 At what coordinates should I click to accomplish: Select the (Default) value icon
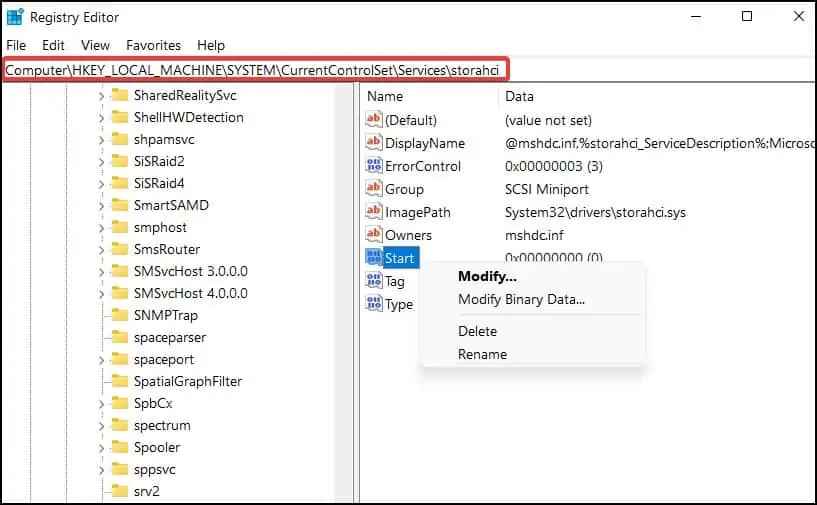(374, 120)
